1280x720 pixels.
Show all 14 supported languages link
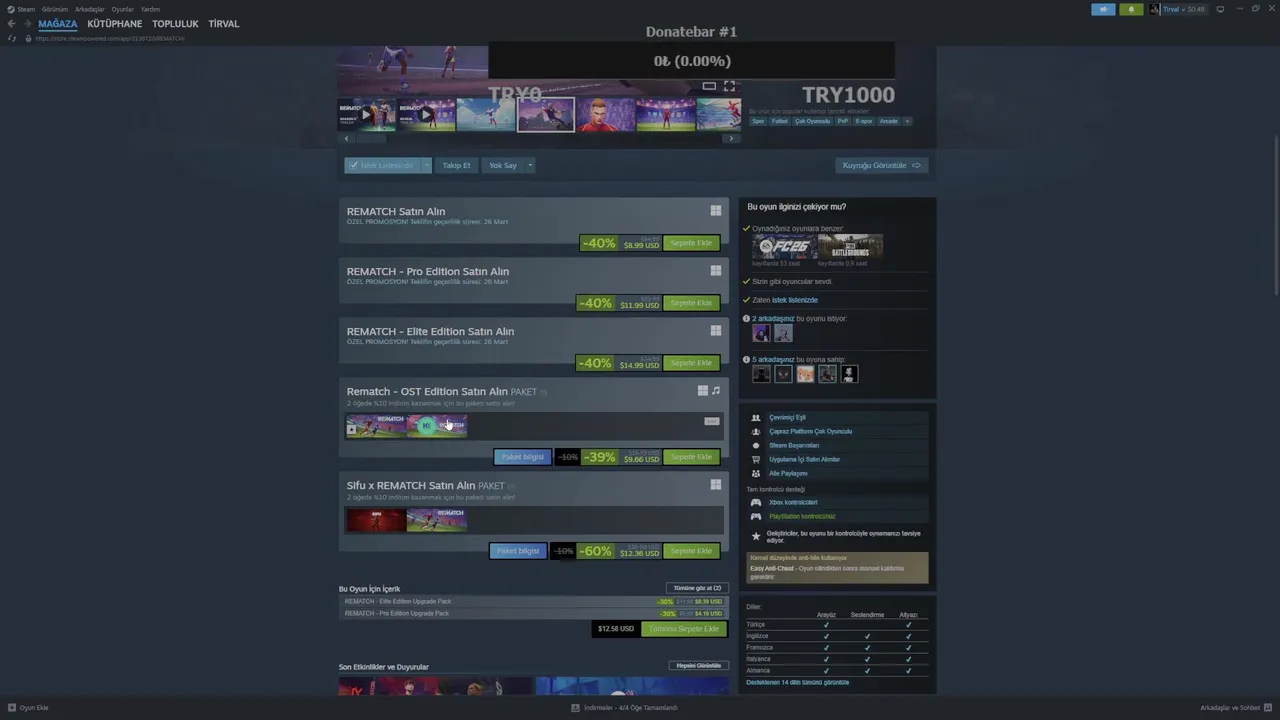click(x=797, y=683)
